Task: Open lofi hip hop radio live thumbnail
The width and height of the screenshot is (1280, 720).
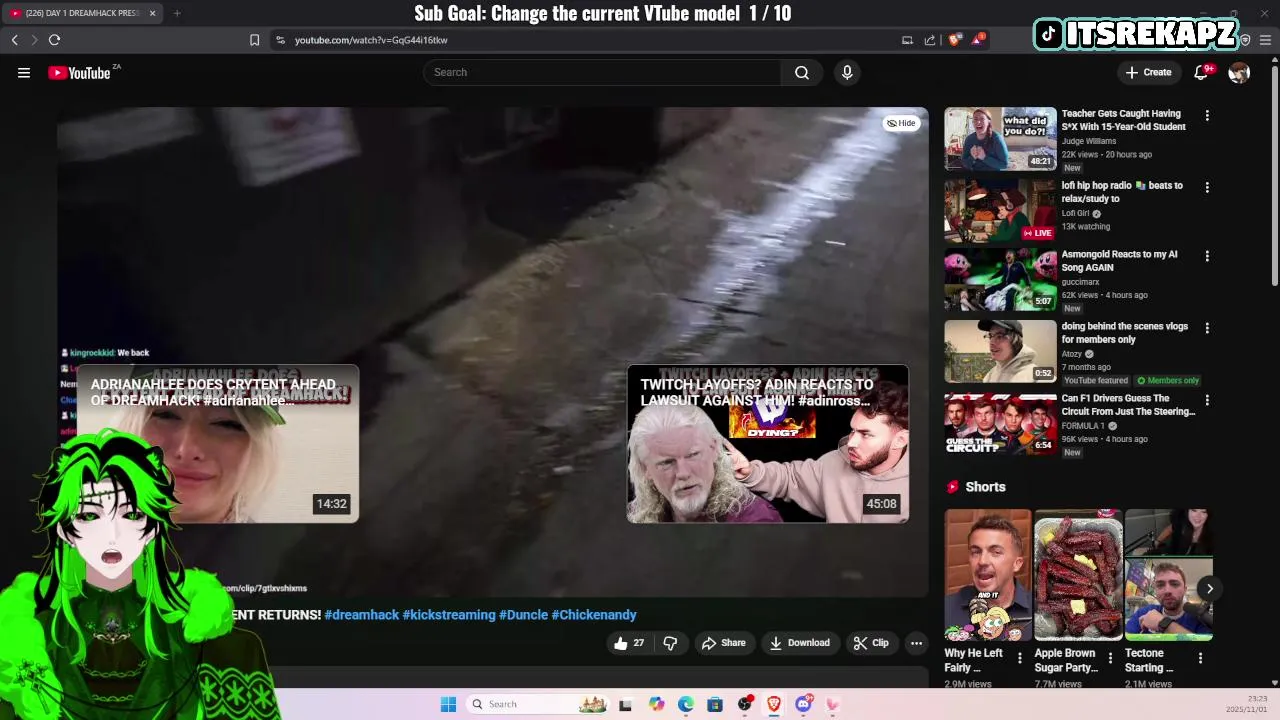Action: (x=1000, y=210)
